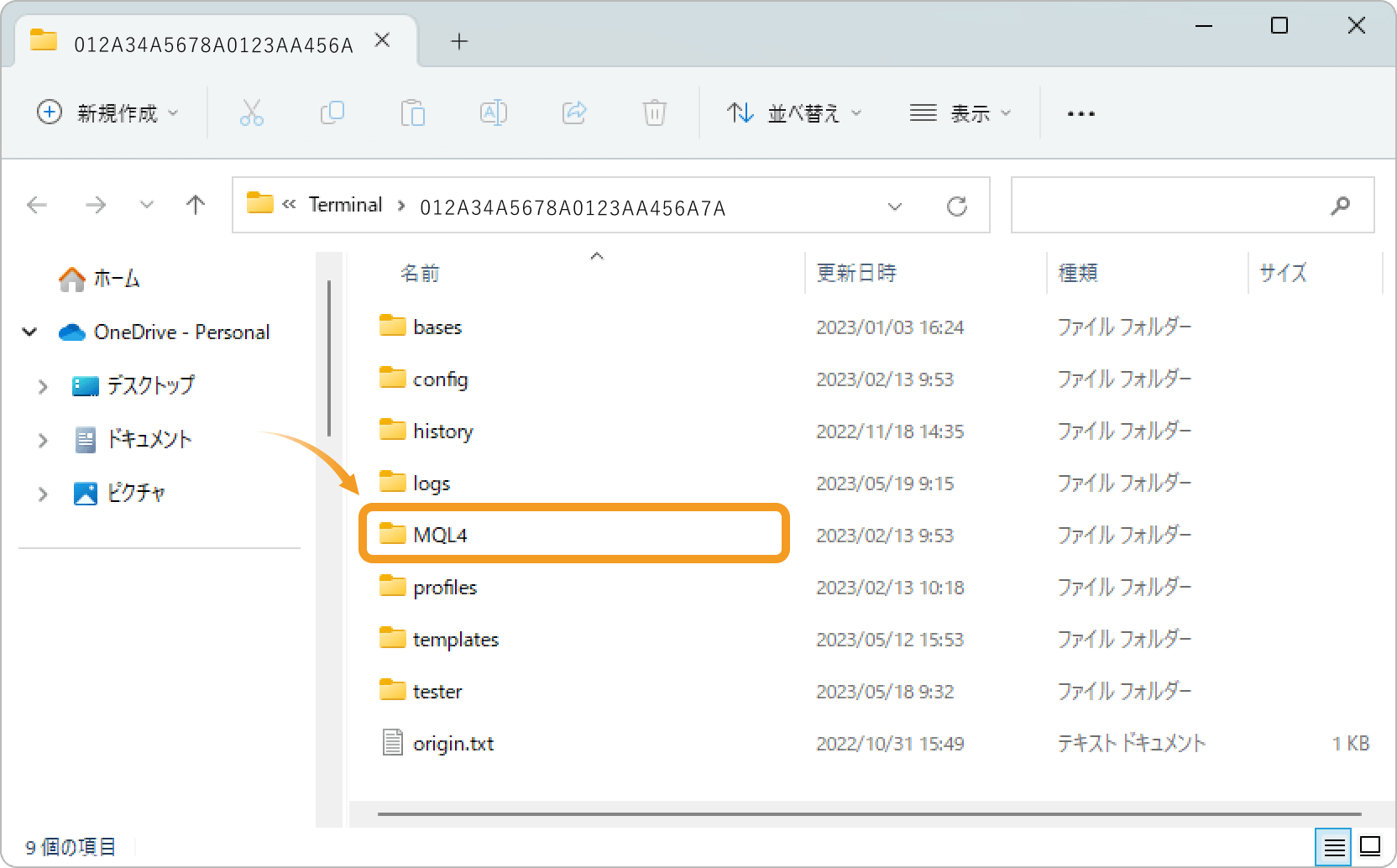The image size is (1397, 868).
Task: Go up one folder level
Action: (196, 205)
